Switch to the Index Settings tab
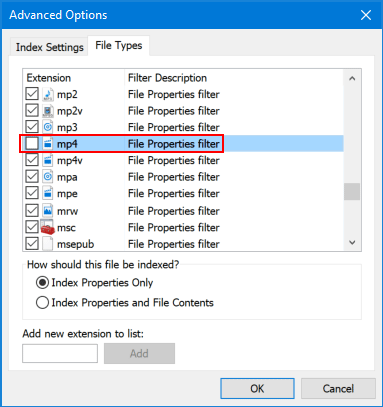This screenshot has width=383, height=407. [x=50, y=47]
